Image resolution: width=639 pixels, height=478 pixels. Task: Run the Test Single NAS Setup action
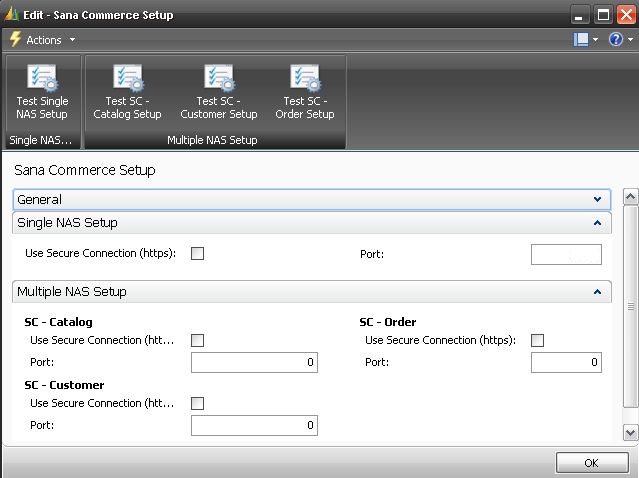(x=42, y=92)
